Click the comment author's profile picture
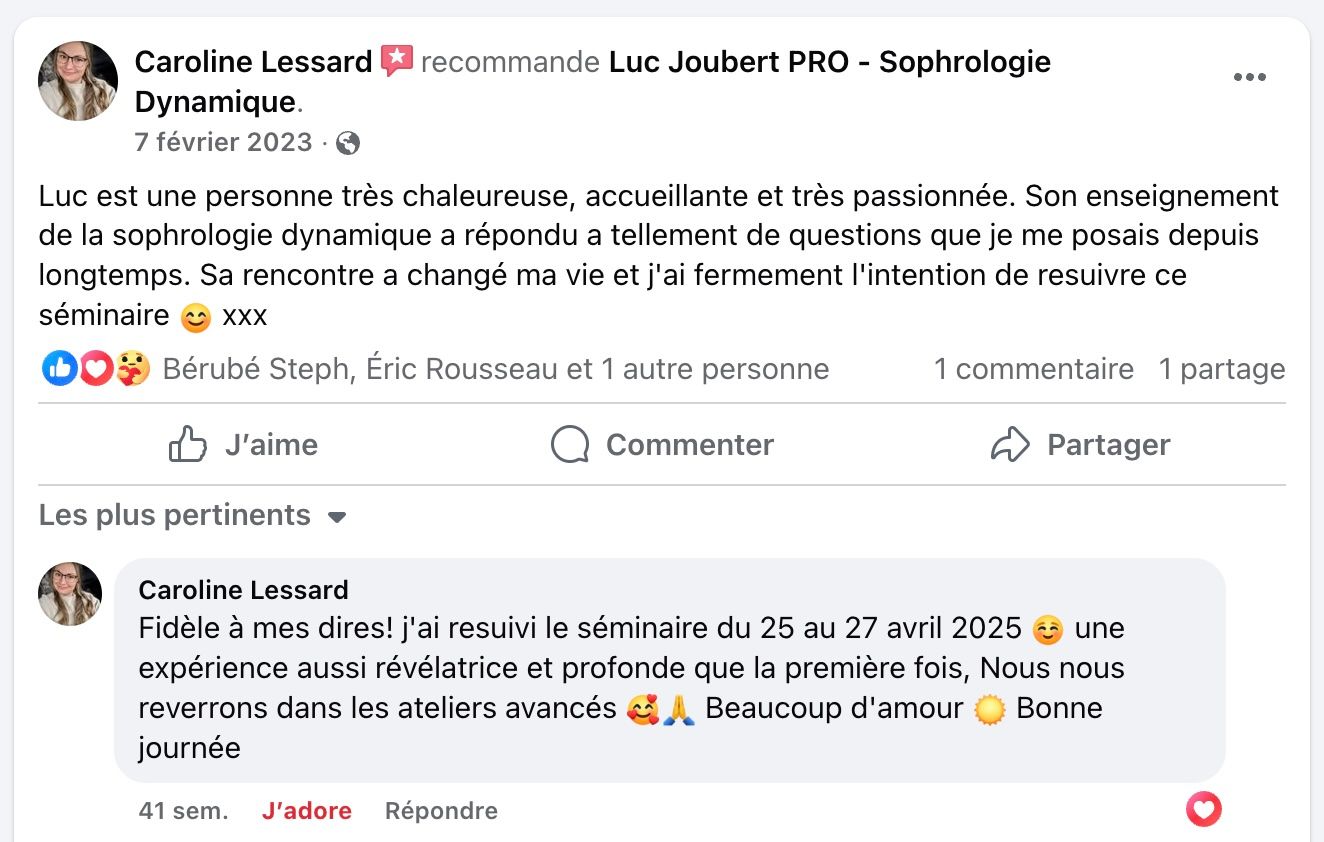Screen dimensions: 1324x842 click(70, 594)
